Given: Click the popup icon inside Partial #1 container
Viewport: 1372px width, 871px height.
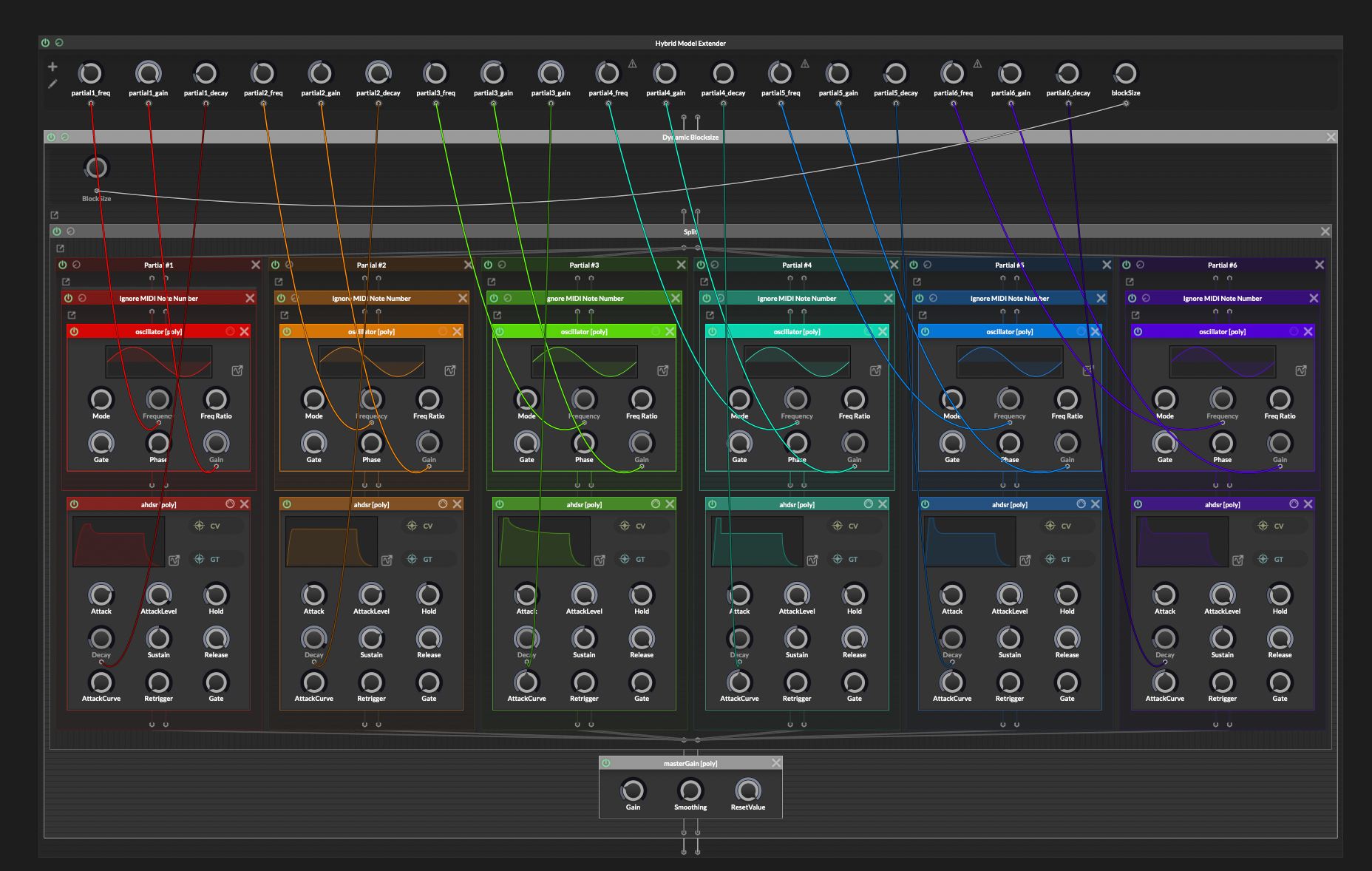Looking at the screenshot, I should [x=66, y=282].
